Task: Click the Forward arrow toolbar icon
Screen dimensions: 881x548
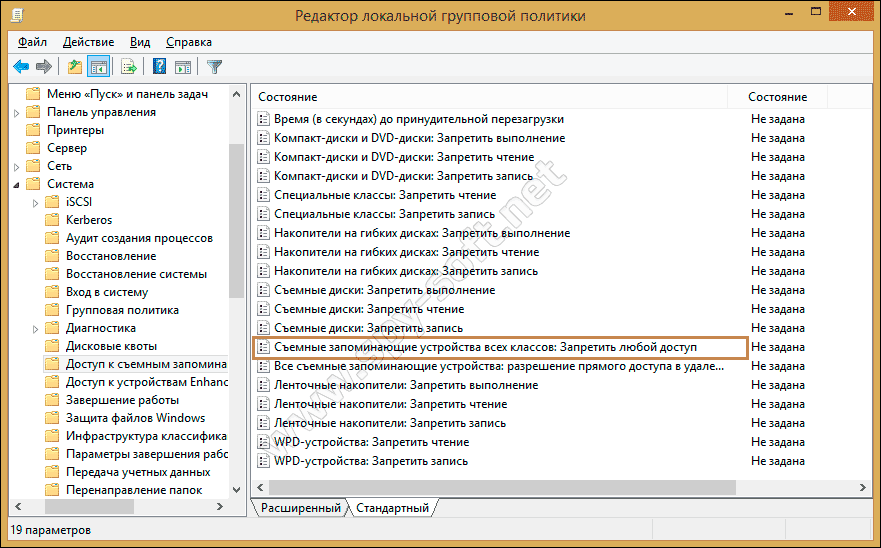Action: click(43, 67)
